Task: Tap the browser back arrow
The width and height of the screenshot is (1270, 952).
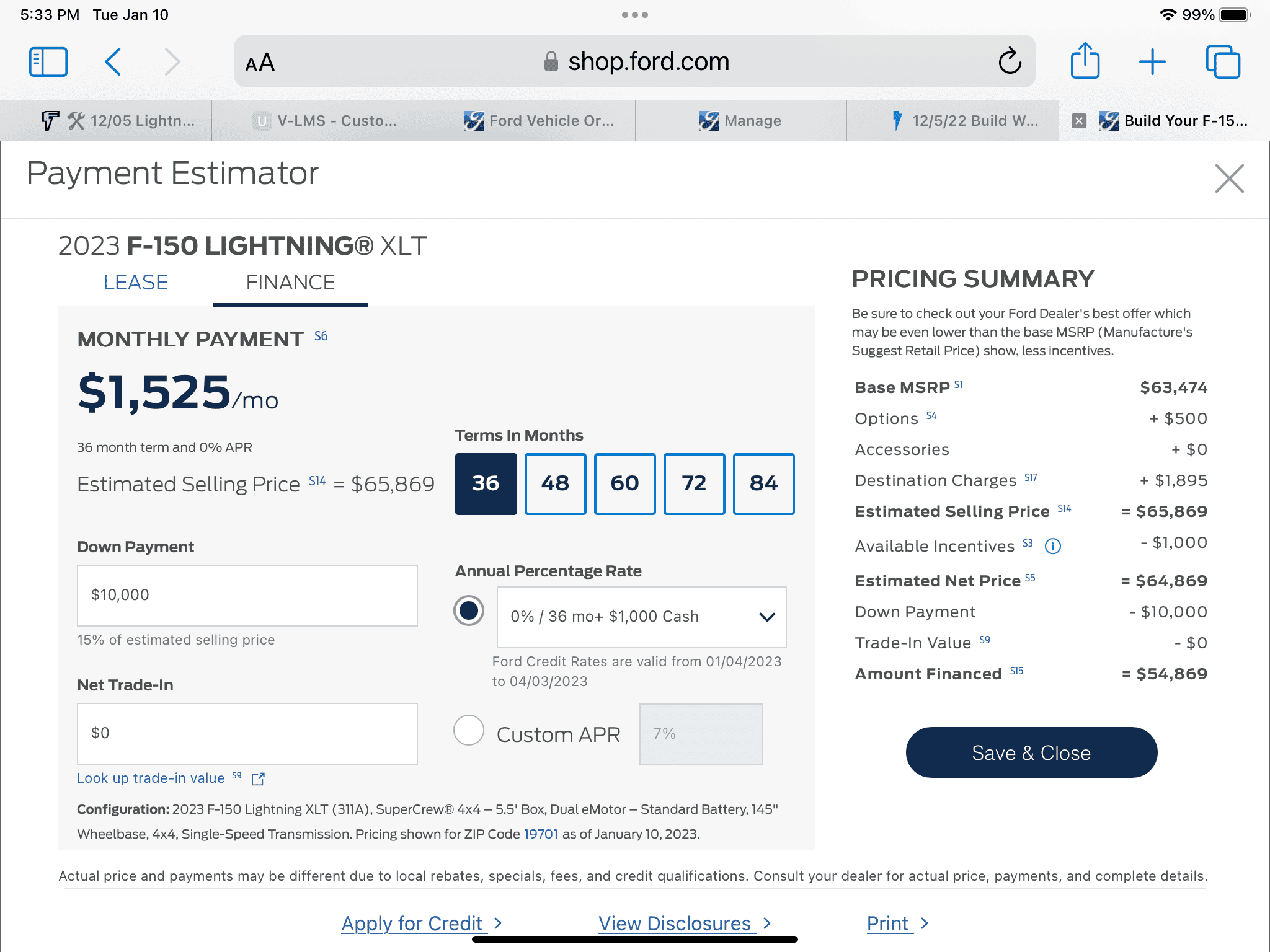Action: pos(113,62)
